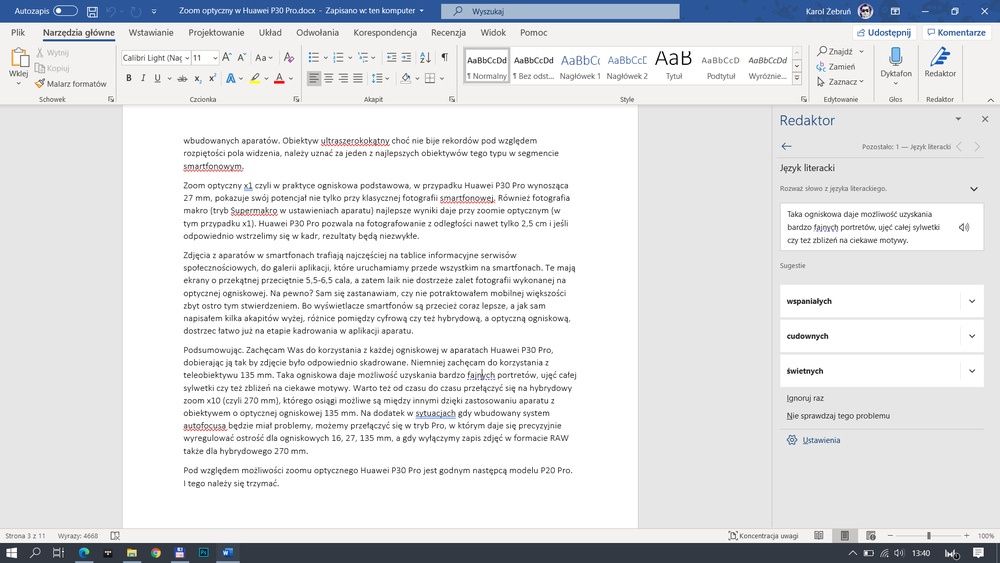Align text right
The height and width of the screenshot is (563, 1000).
click(x=343, y=78)
